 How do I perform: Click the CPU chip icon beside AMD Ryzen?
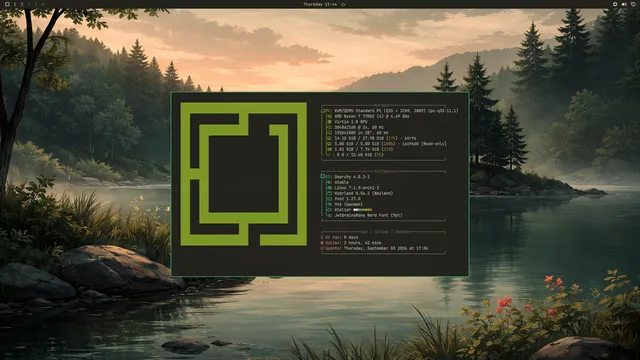330,116
